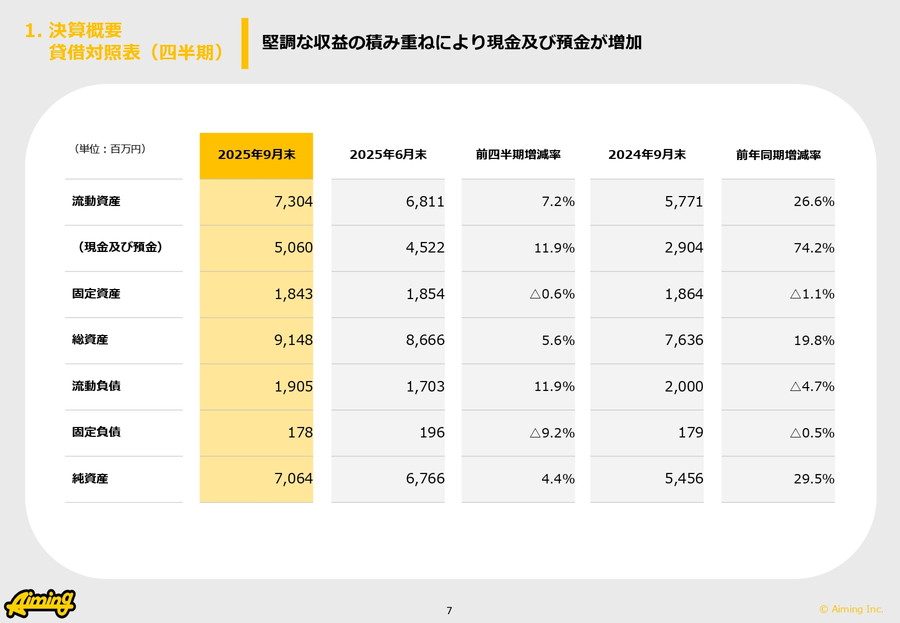Select the highlighted 2025年9月末 column header
Image resolution: width=900 pixels, height=623 pixels.
(256, 155)
